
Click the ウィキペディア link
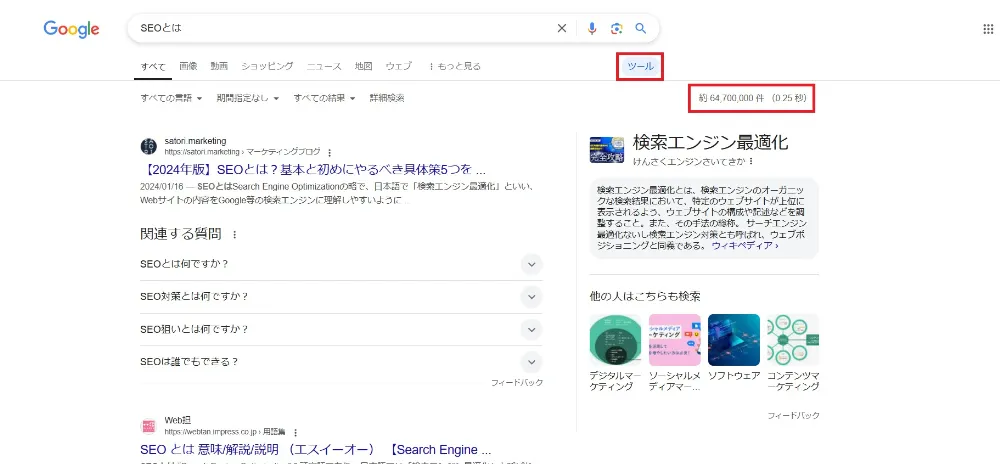[x=745, y=245]
